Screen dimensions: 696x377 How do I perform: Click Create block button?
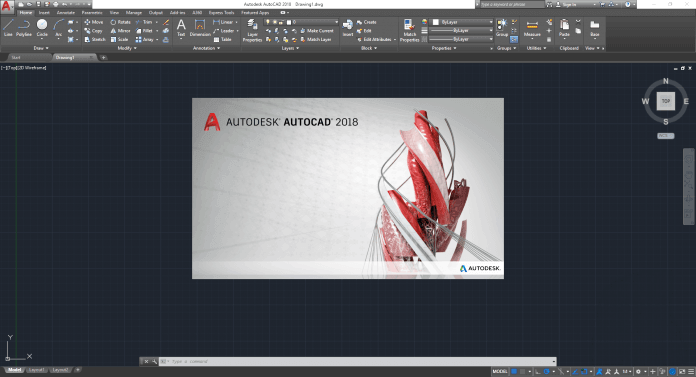(x=367, y=22)
